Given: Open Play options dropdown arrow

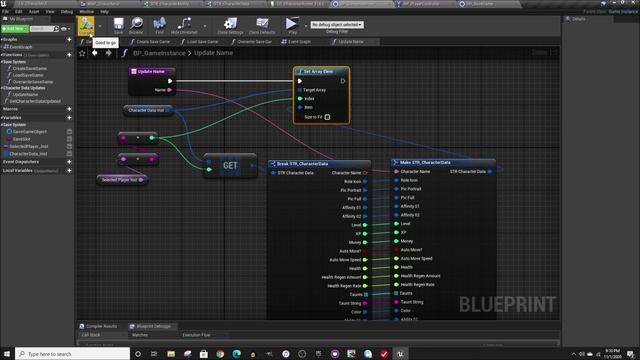Looking at the screenshot, I should tap(305, 26).
